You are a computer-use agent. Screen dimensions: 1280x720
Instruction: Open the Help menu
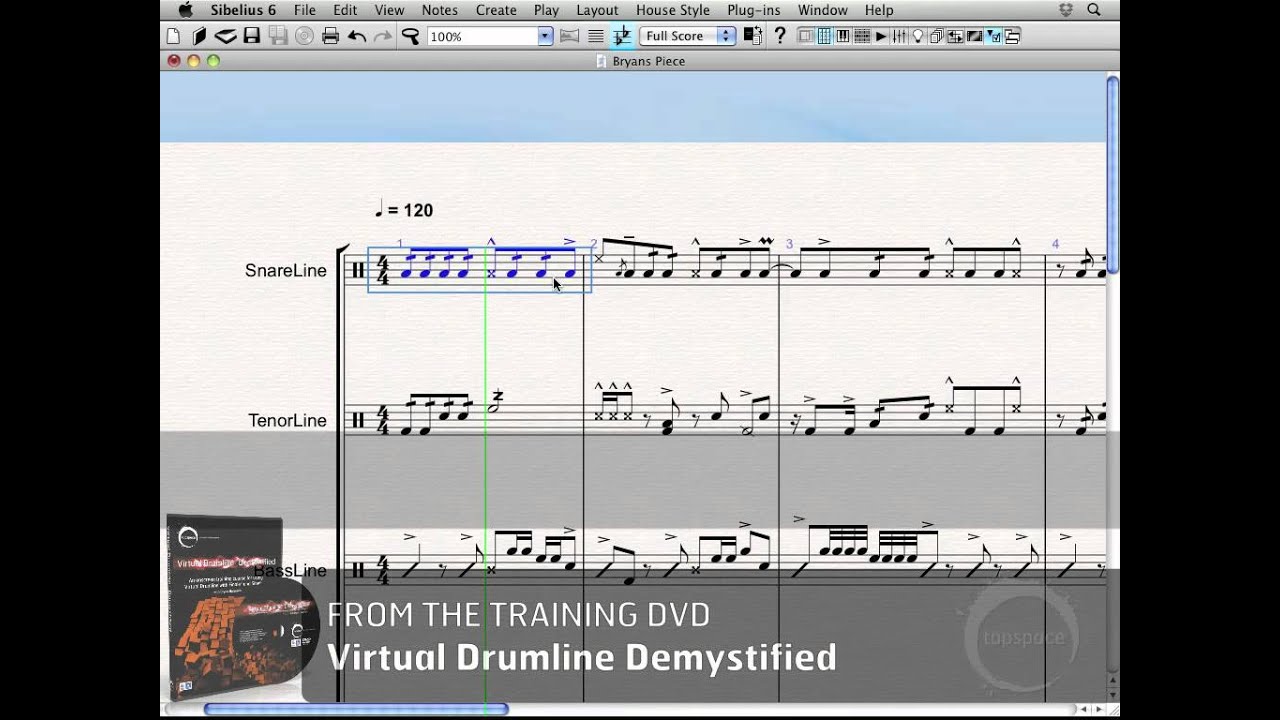[879, 10]
